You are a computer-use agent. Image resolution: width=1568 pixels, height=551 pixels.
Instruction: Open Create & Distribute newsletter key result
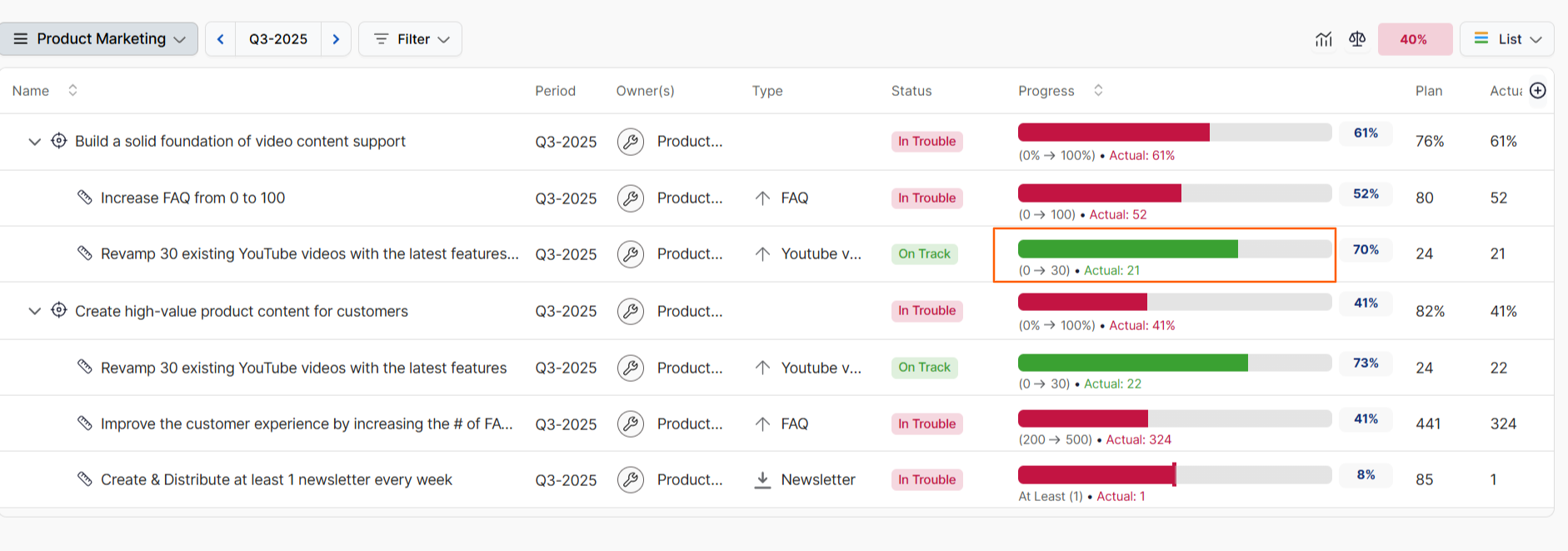277,480
